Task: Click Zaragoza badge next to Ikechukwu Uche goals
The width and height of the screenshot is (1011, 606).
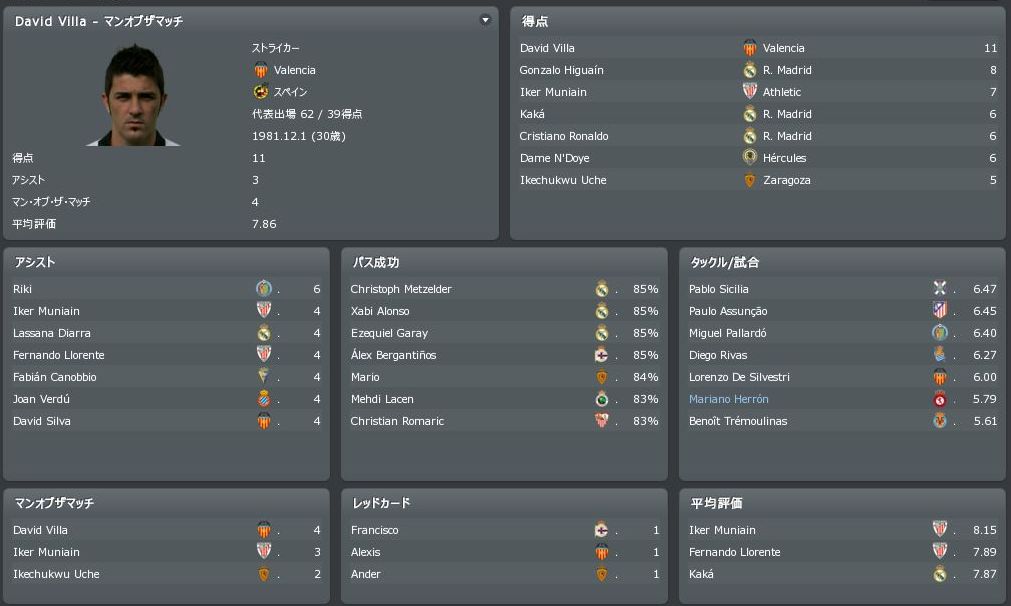Action: 749,180
